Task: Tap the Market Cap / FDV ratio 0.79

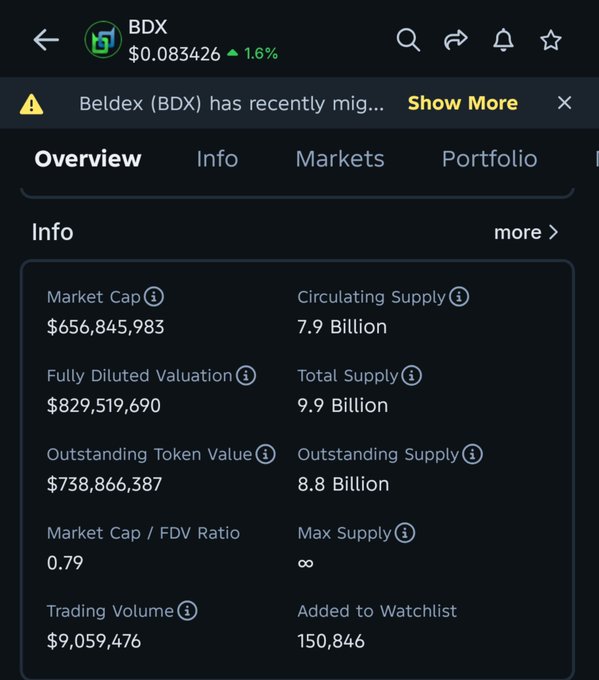Action: [x=65, y=563]
